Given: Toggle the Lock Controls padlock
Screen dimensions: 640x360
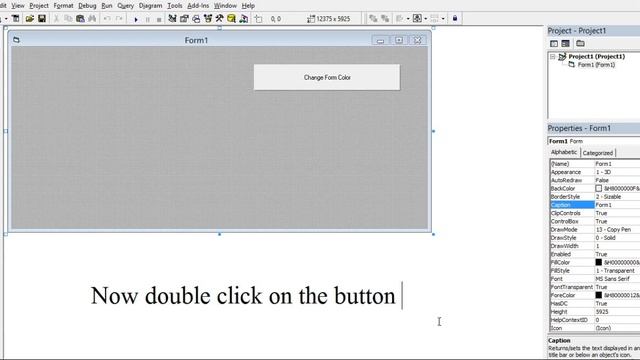Looking at the screenshot, I should pos(455,18).
